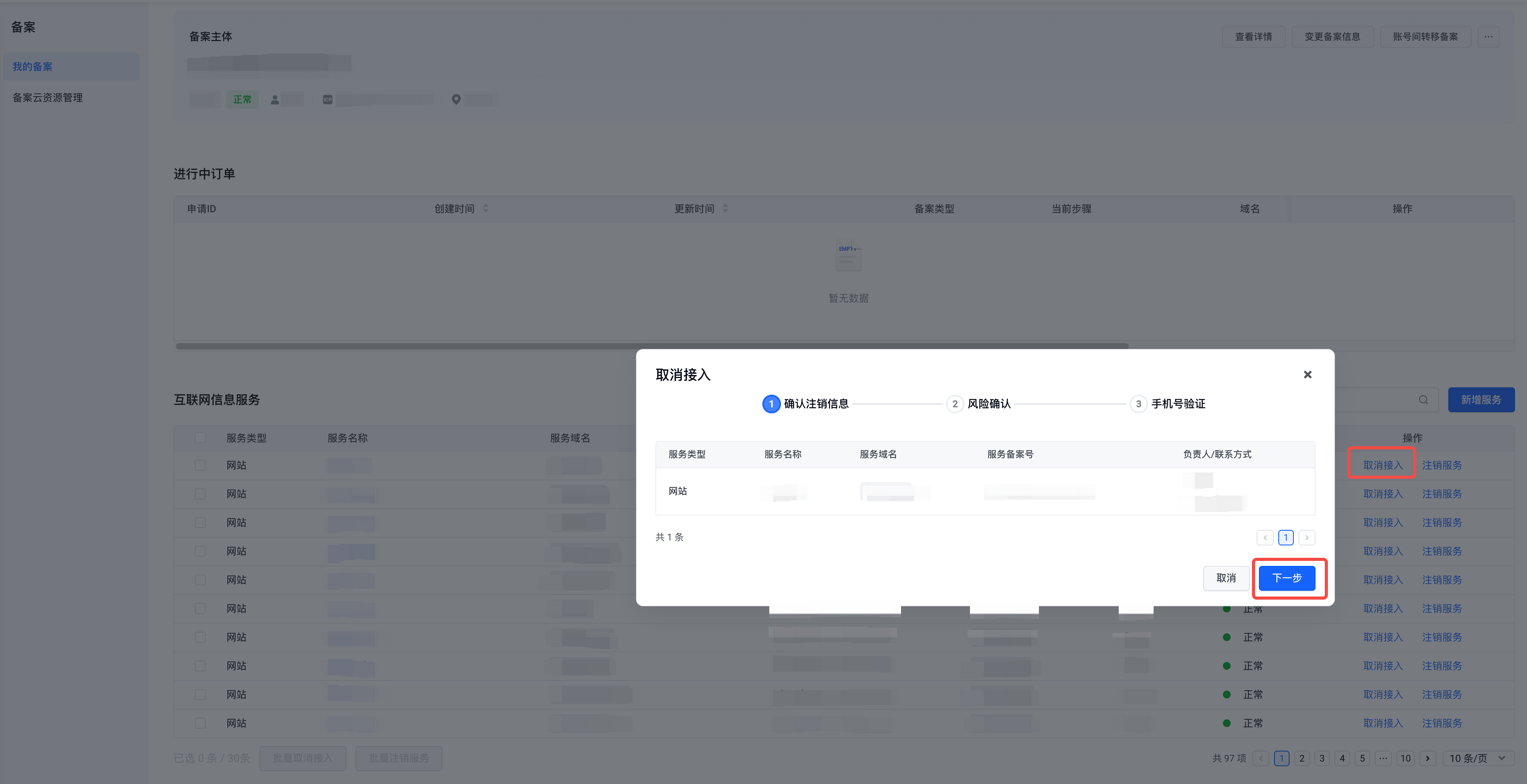Screen dimensions: 1527x784
Task: Go to previous page arrow in dialog
Action: (x=1265, y=538)
